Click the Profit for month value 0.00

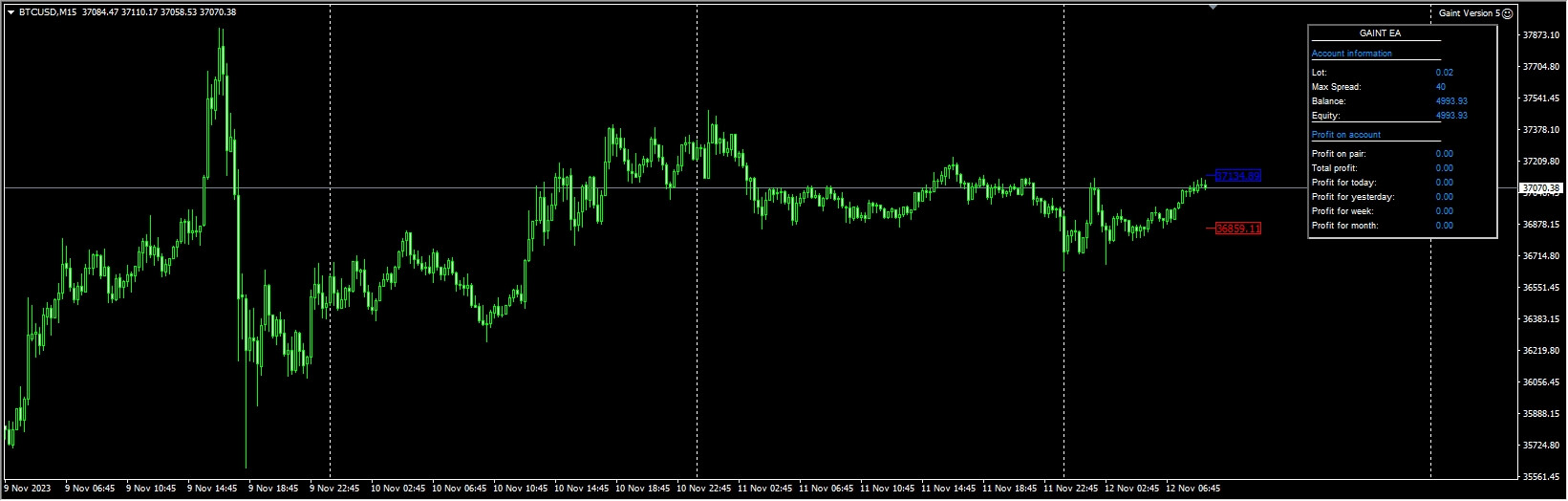click(1444, 226)
